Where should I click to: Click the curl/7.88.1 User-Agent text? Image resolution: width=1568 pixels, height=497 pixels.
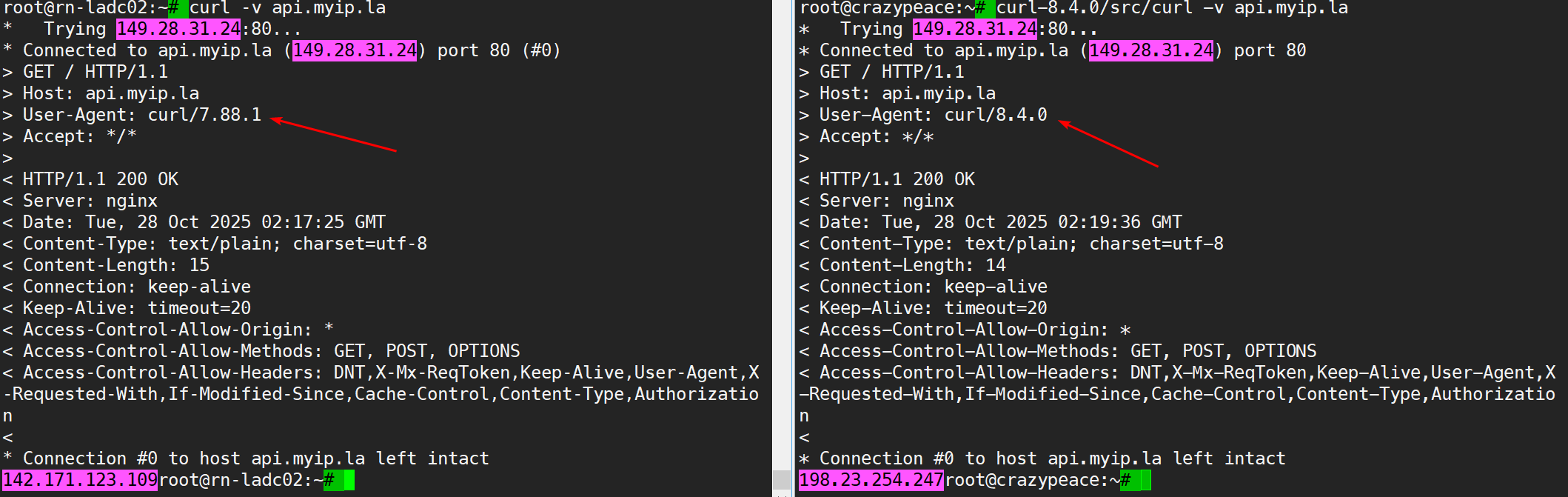pos(204,115)
